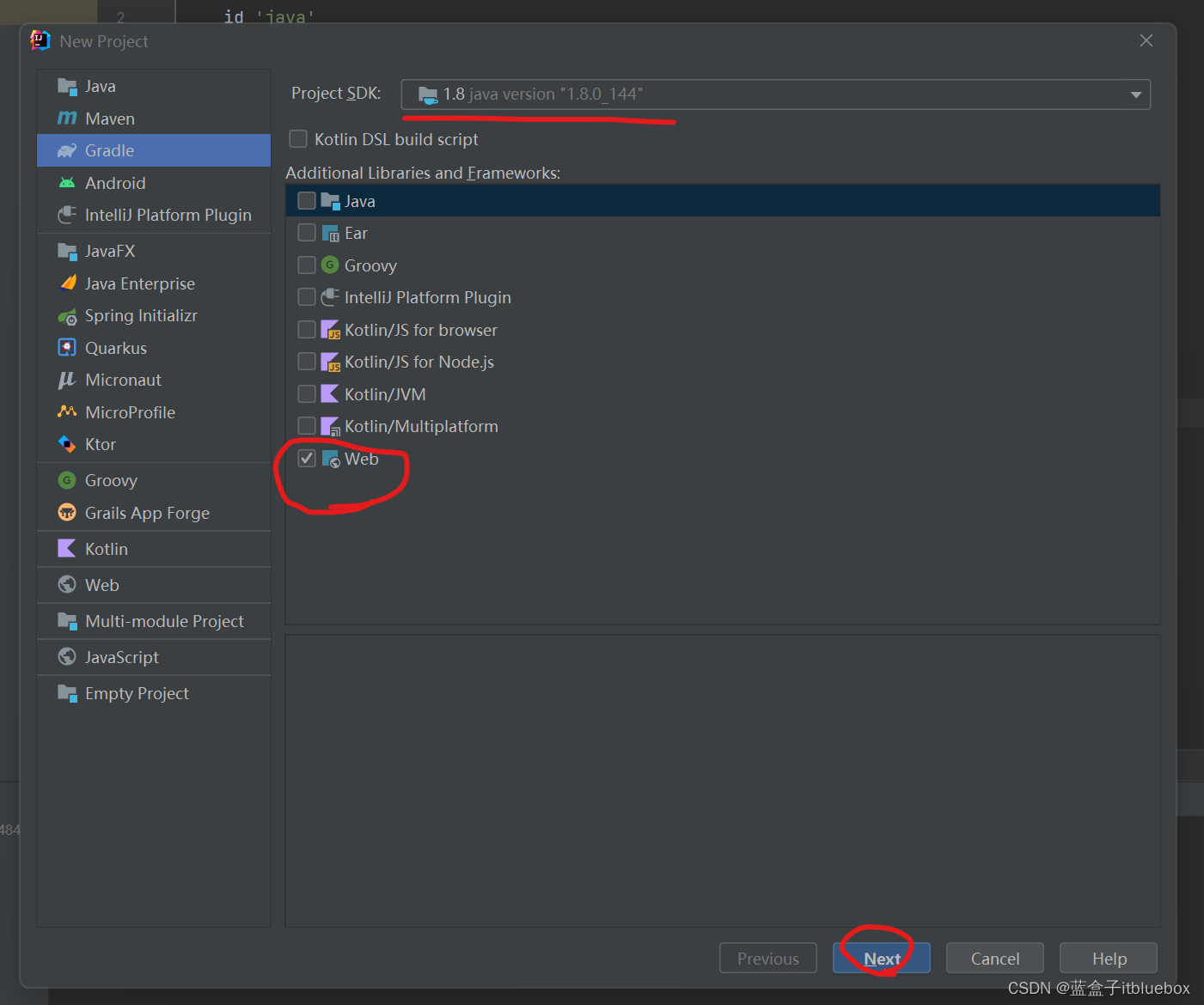Click the Kotlin/JVM framework icon
Viewport: 1204px width, 1005px height.
pyautogui.click(x=331, y=394)
